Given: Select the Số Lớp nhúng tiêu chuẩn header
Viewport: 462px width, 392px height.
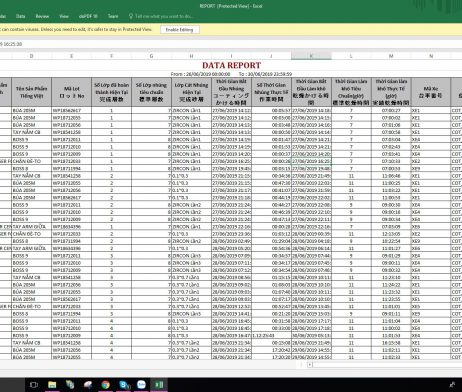Looking at the screenshot, I should pos(151,92).
